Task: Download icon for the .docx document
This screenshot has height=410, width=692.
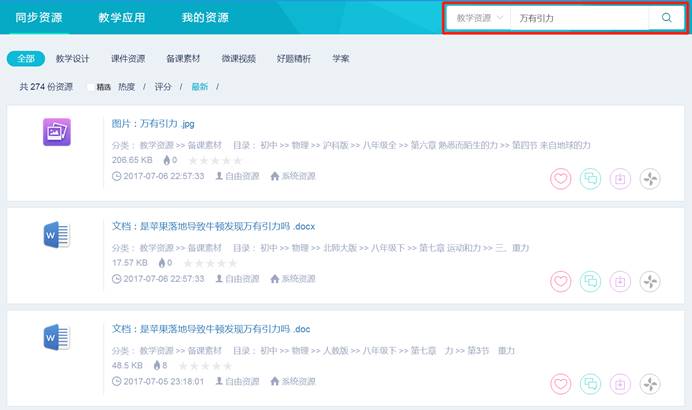Action: pos(620,281)
